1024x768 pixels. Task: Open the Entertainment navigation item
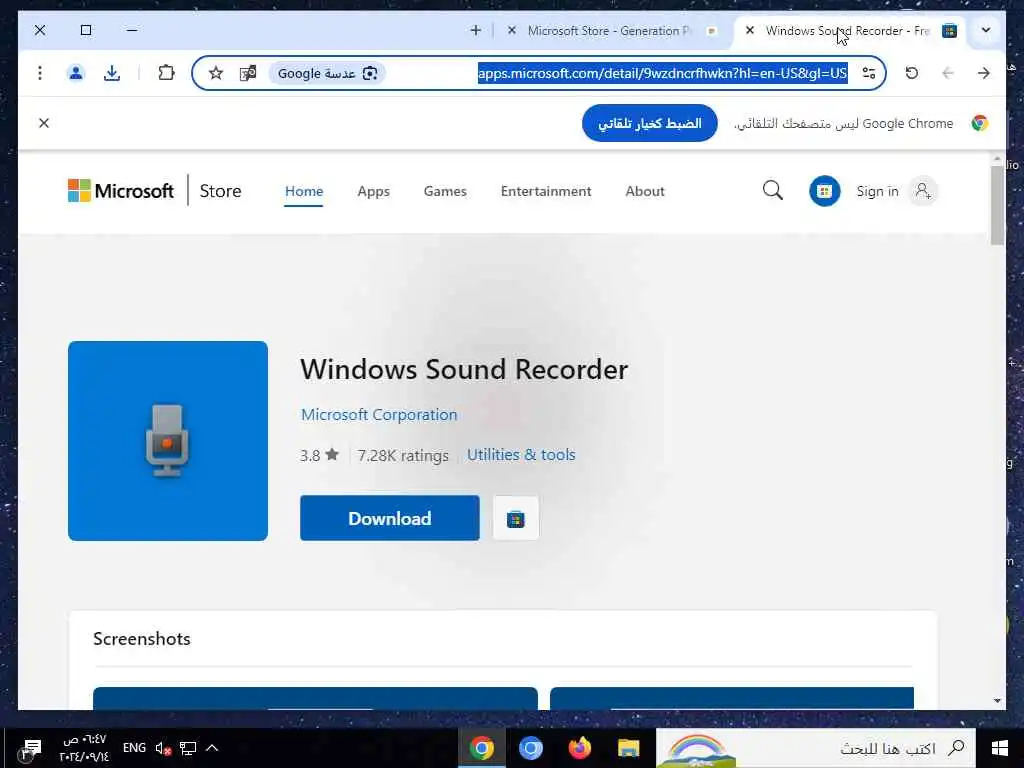[546, 191]
